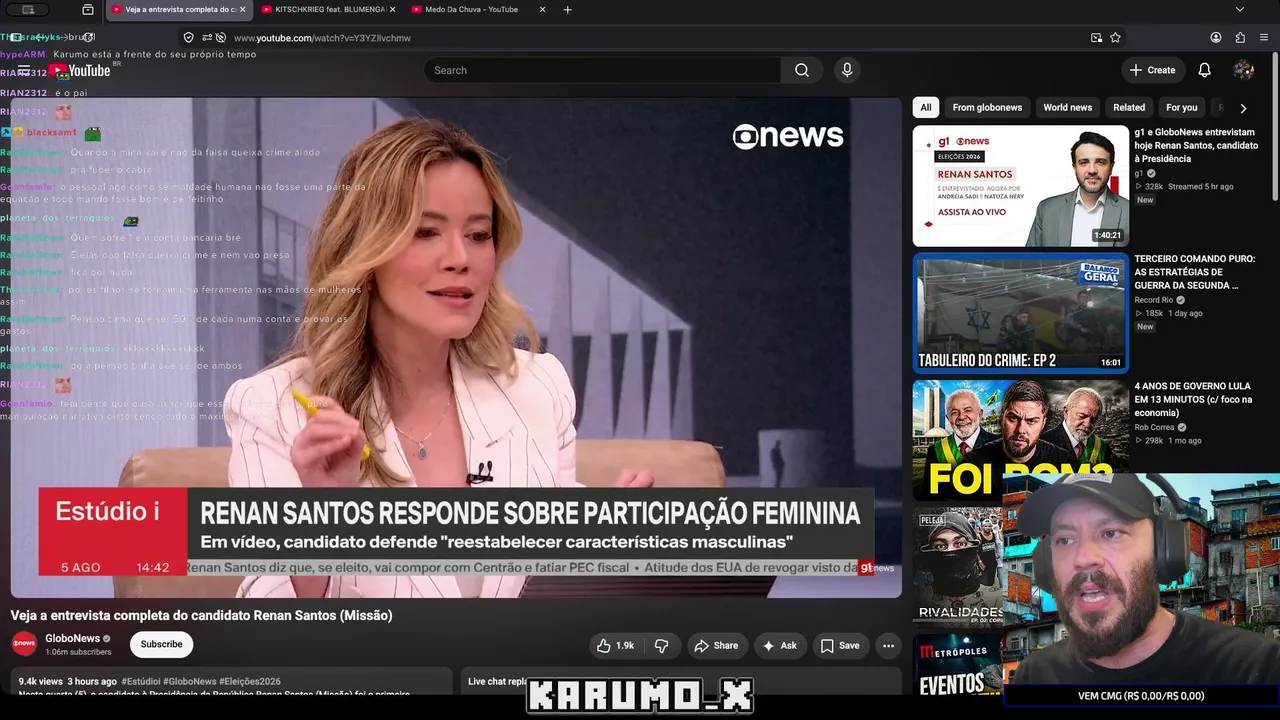Viewport: 1280px width, 720px height.
Task: Open the Record Rio channel link
Action: 1154,300
